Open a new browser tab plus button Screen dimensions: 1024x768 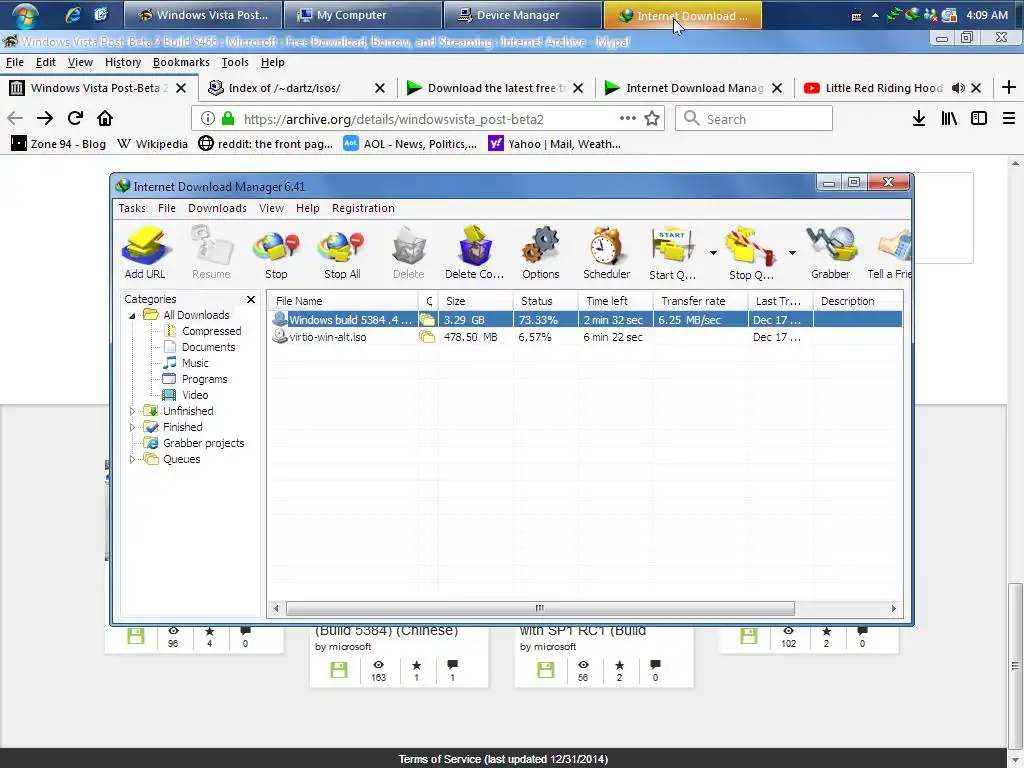(x=1008, y=88)
